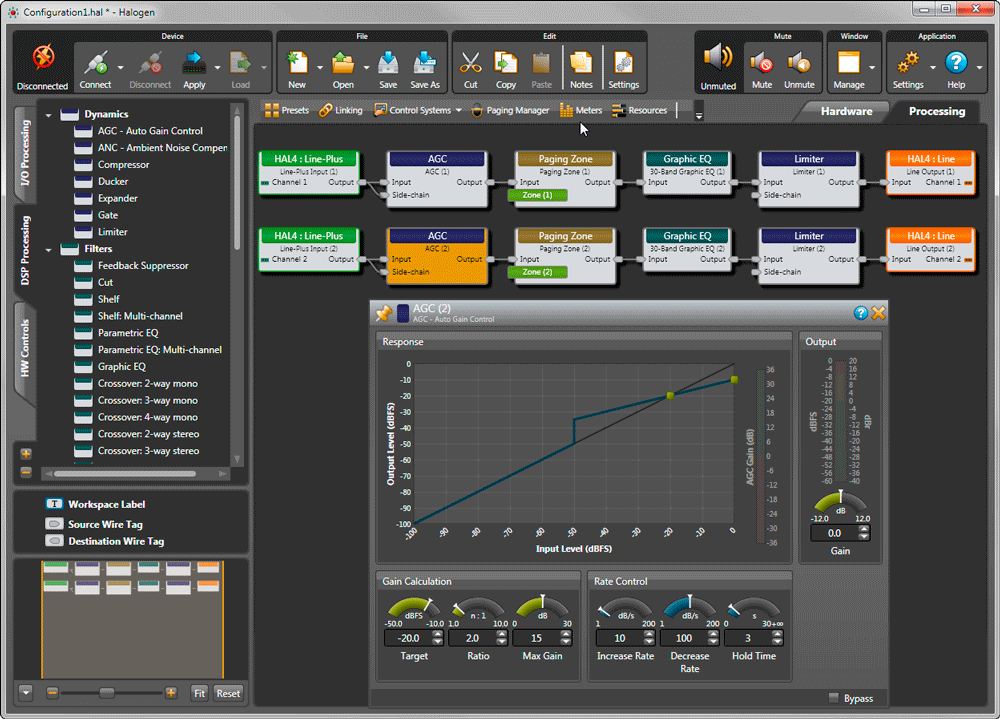Open the Paging Manager
Viewport: 1000px width, 719px height.
click(510, 110)
